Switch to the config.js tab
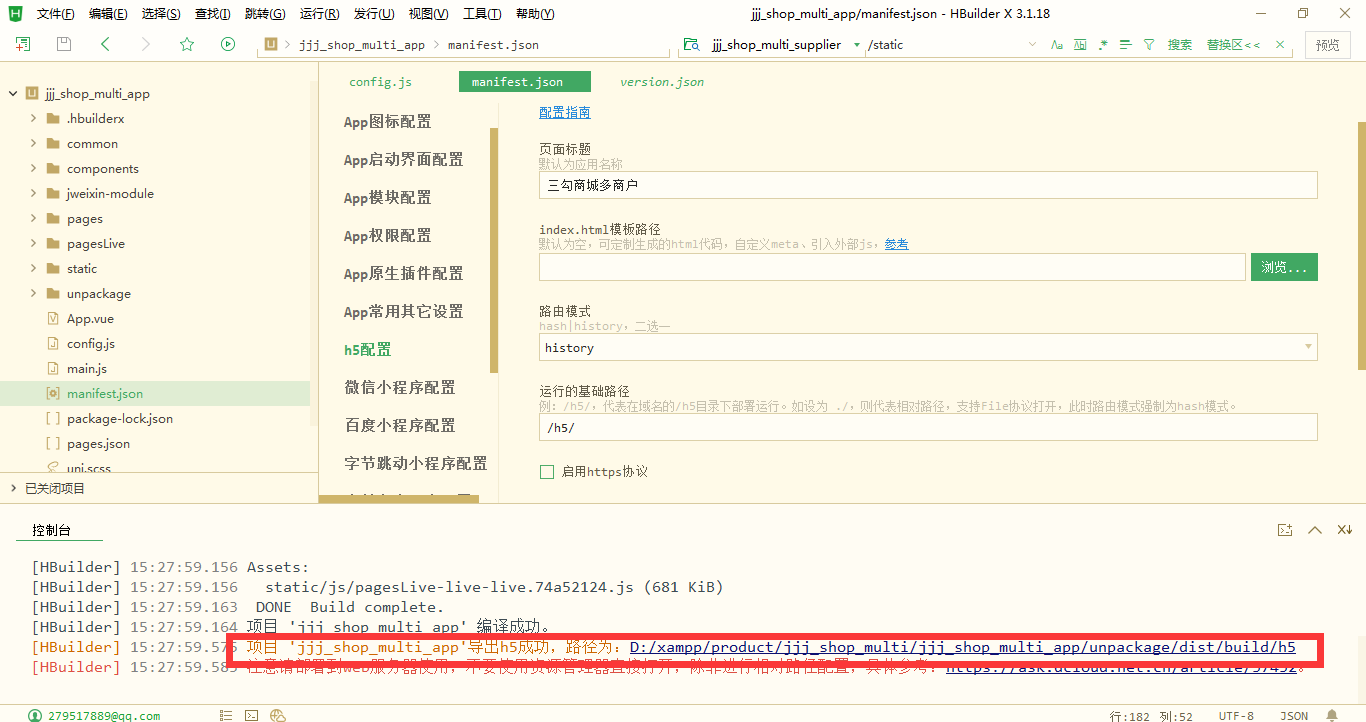1366x722 pixels. click(x=380, y=82)
